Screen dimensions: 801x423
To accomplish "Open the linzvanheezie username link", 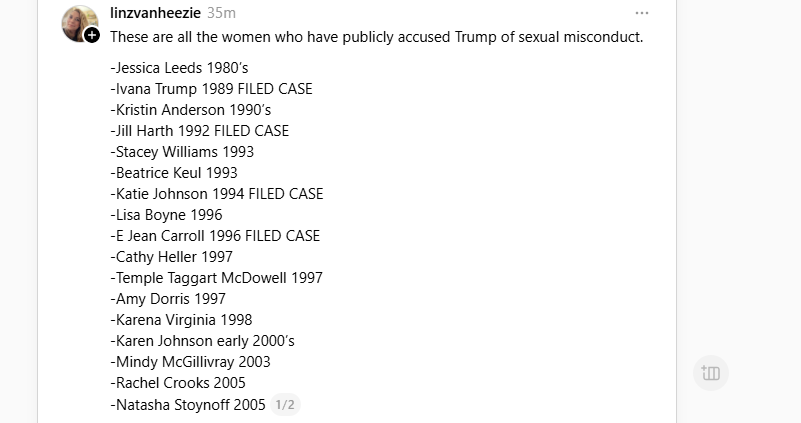I will (155, 13).
